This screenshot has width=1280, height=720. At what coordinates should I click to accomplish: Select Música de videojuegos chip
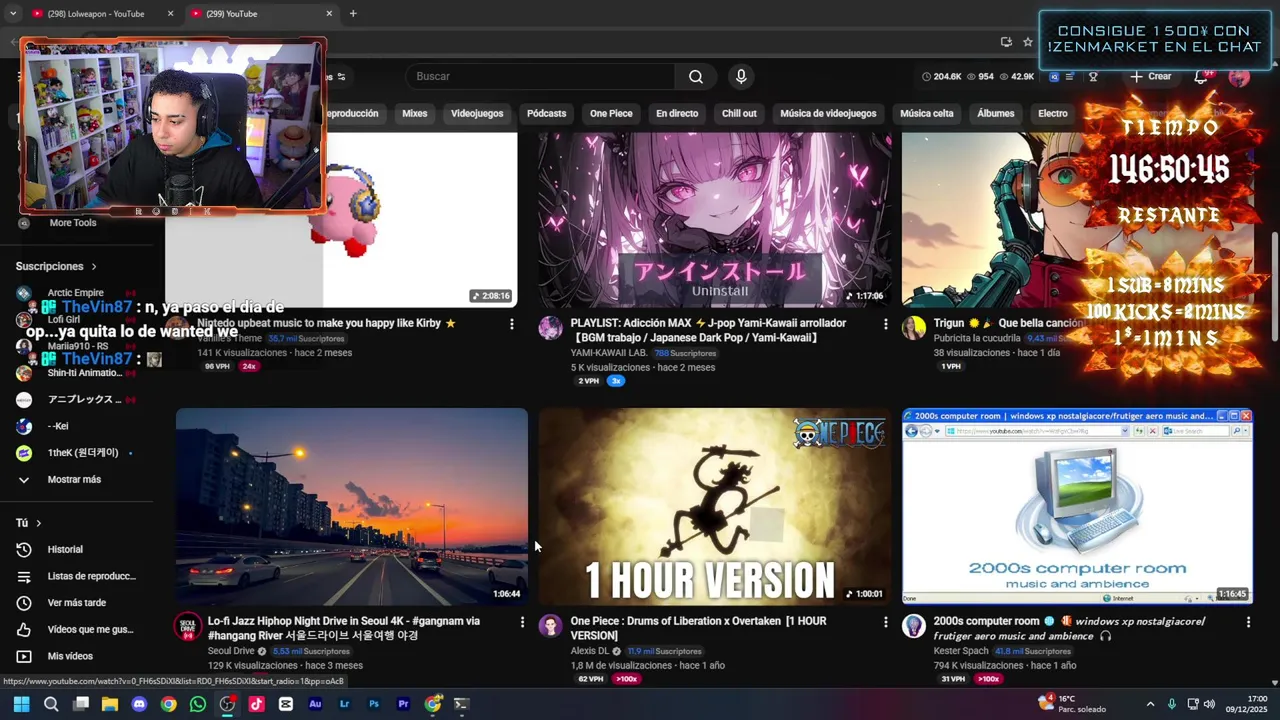coord(828,114)
